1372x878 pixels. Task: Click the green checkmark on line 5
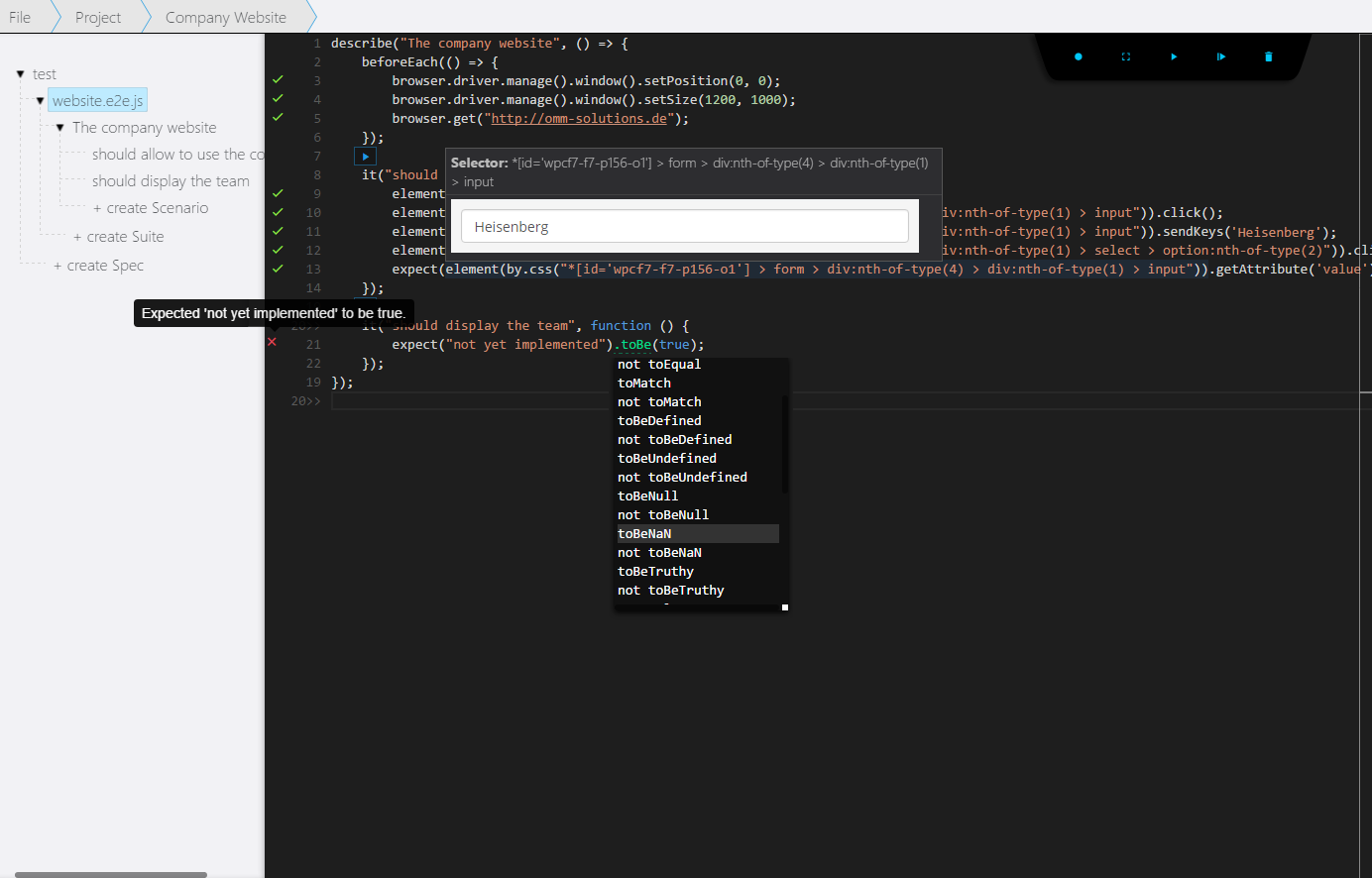pyautogui.click(x=278, y=117)
